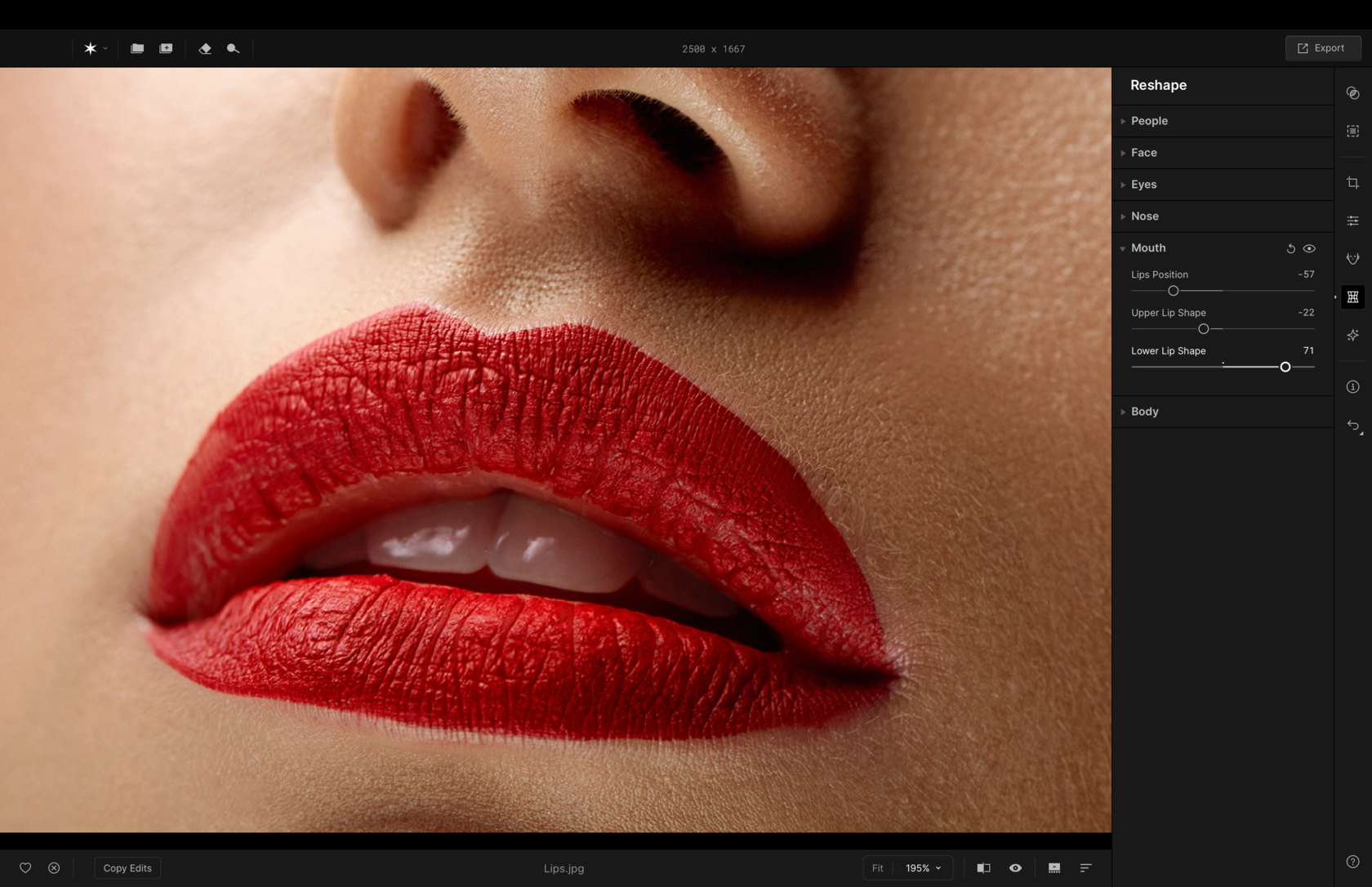This screenshot has height=887, width=1372.
Task: Open the image info panel icon
Action: coord(1352,387)
